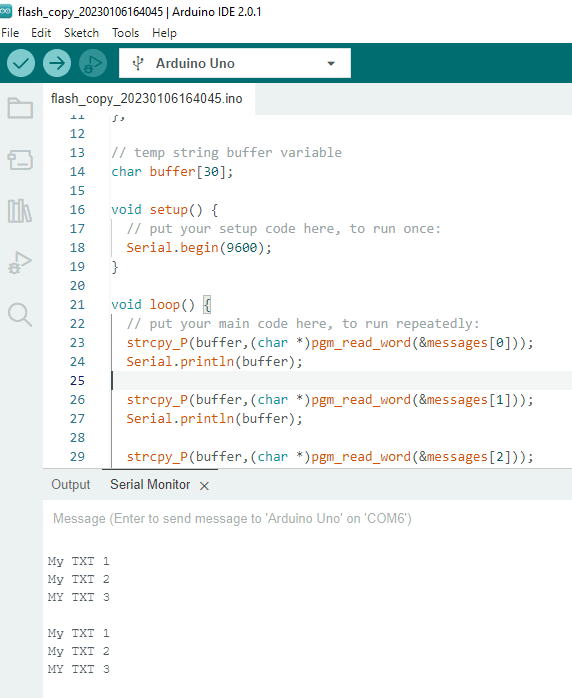Open the File menu
572x698 pixels.
(10, 33)
